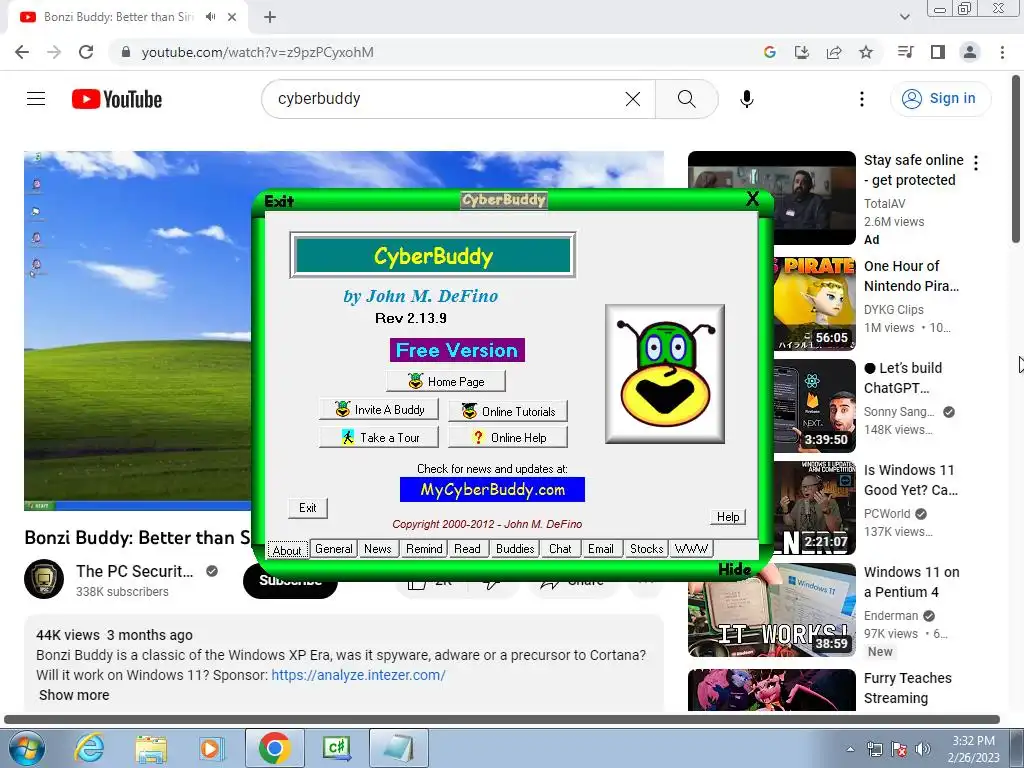Screen dimensions: 1024x768
Task: Open CyberBuddy Home Page button
Action: [446, 381]
